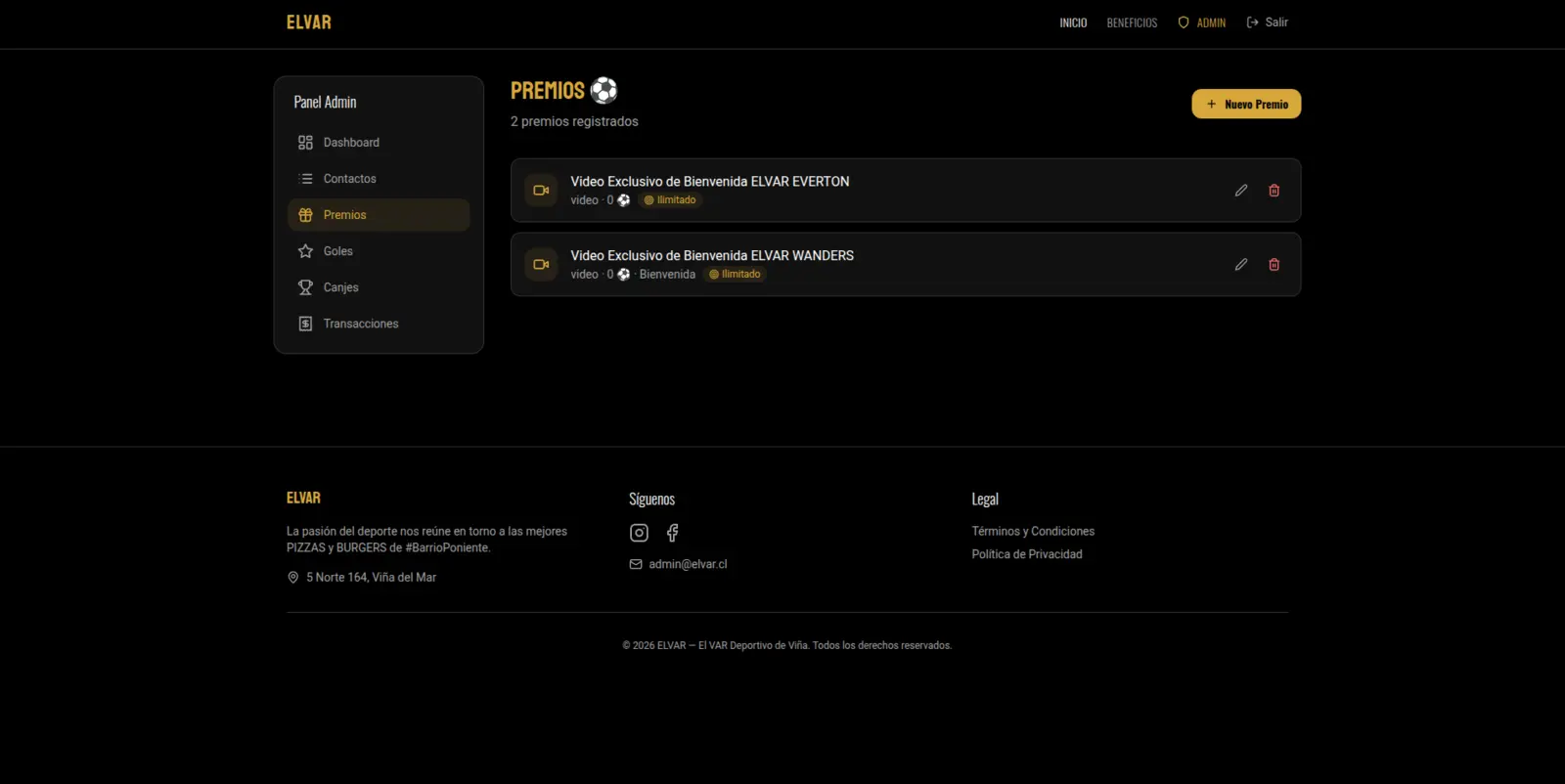Click the Dashboard grid icon in sidebar

[305, 143]
